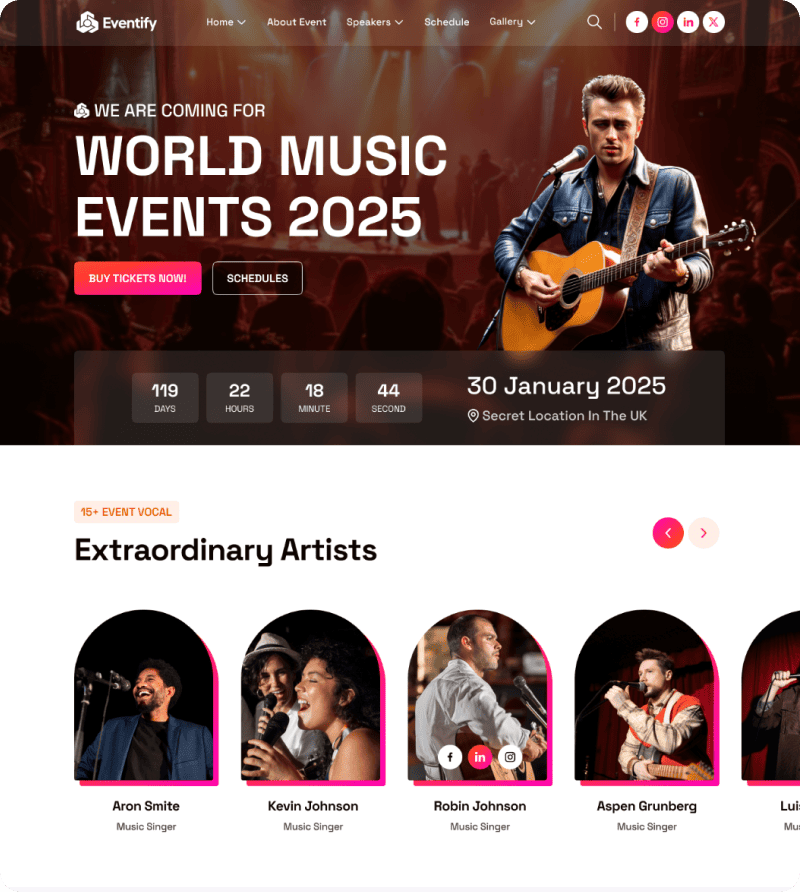Click the Eventify logo icon
Image resolution: width=800 pixels, height=892 pixels.
point(88,22)
